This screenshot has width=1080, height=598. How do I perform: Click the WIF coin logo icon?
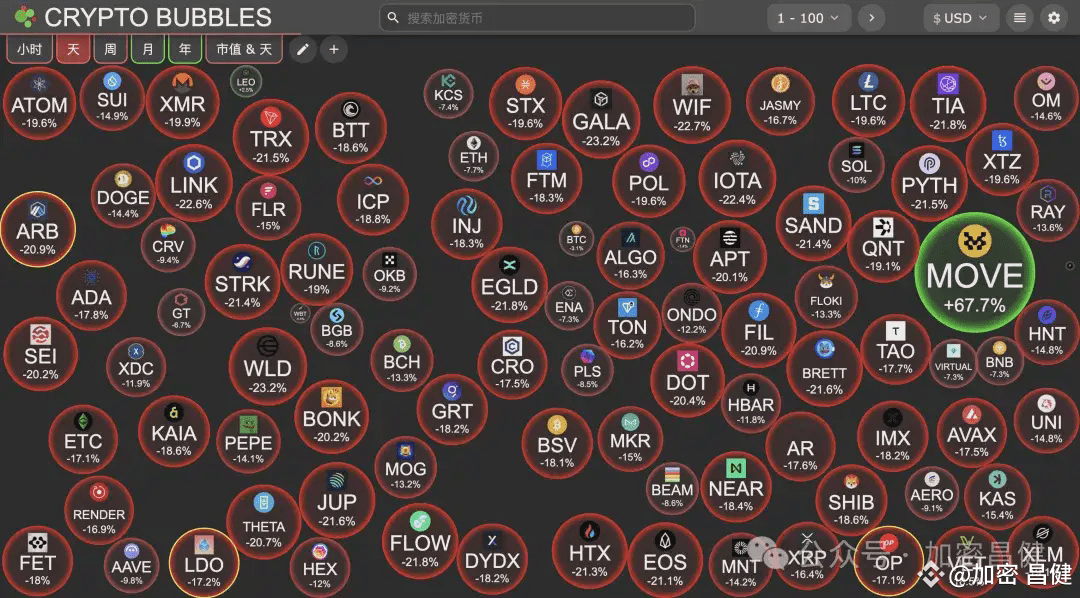pos(692,85)
